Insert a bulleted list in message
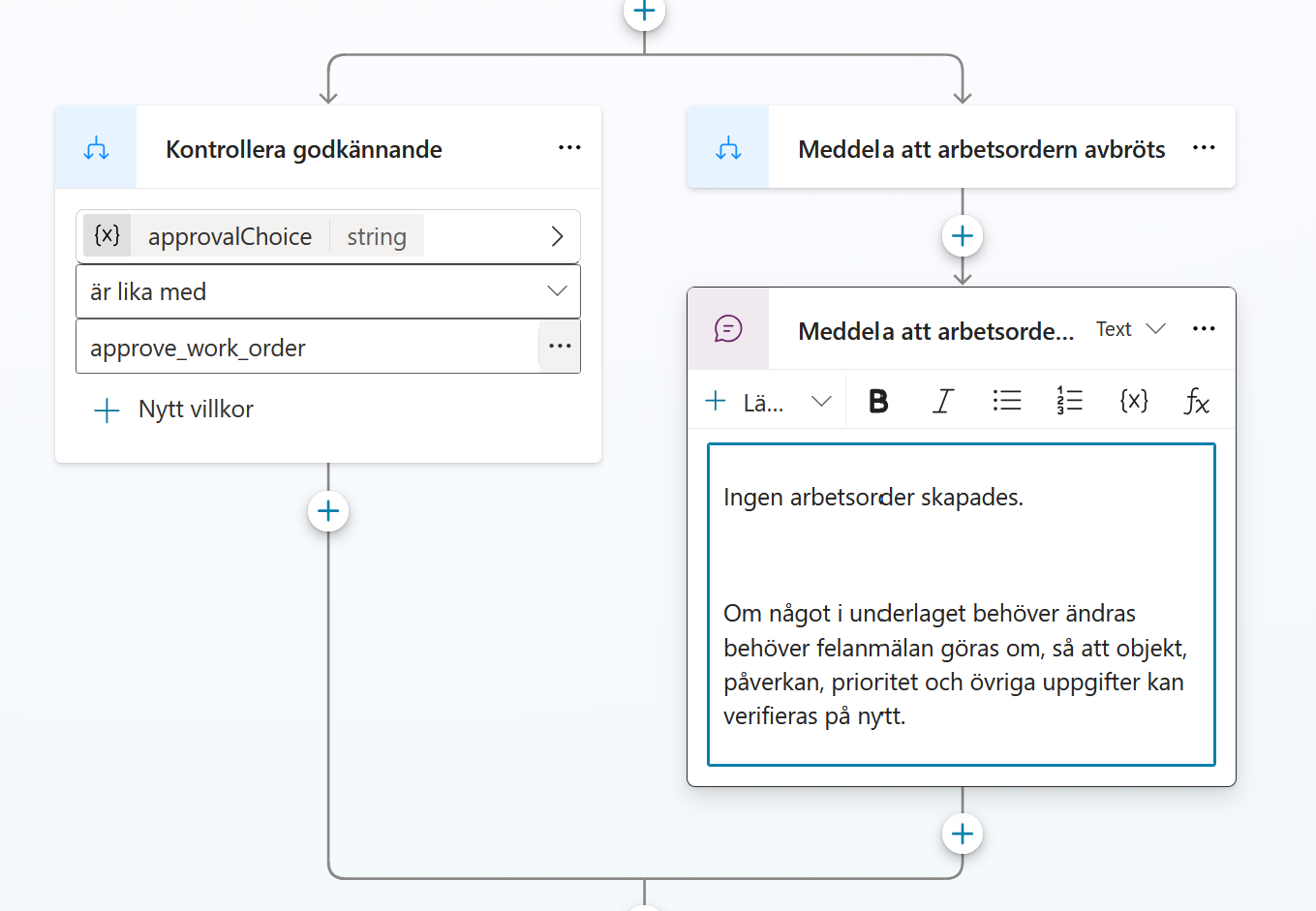Screen dimensions: 1316x911 [1007, 401]
